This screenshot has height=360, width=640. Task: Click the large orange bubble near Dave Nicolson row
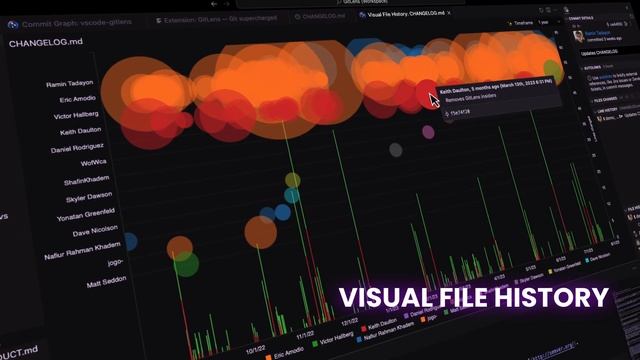click(260, 232)
